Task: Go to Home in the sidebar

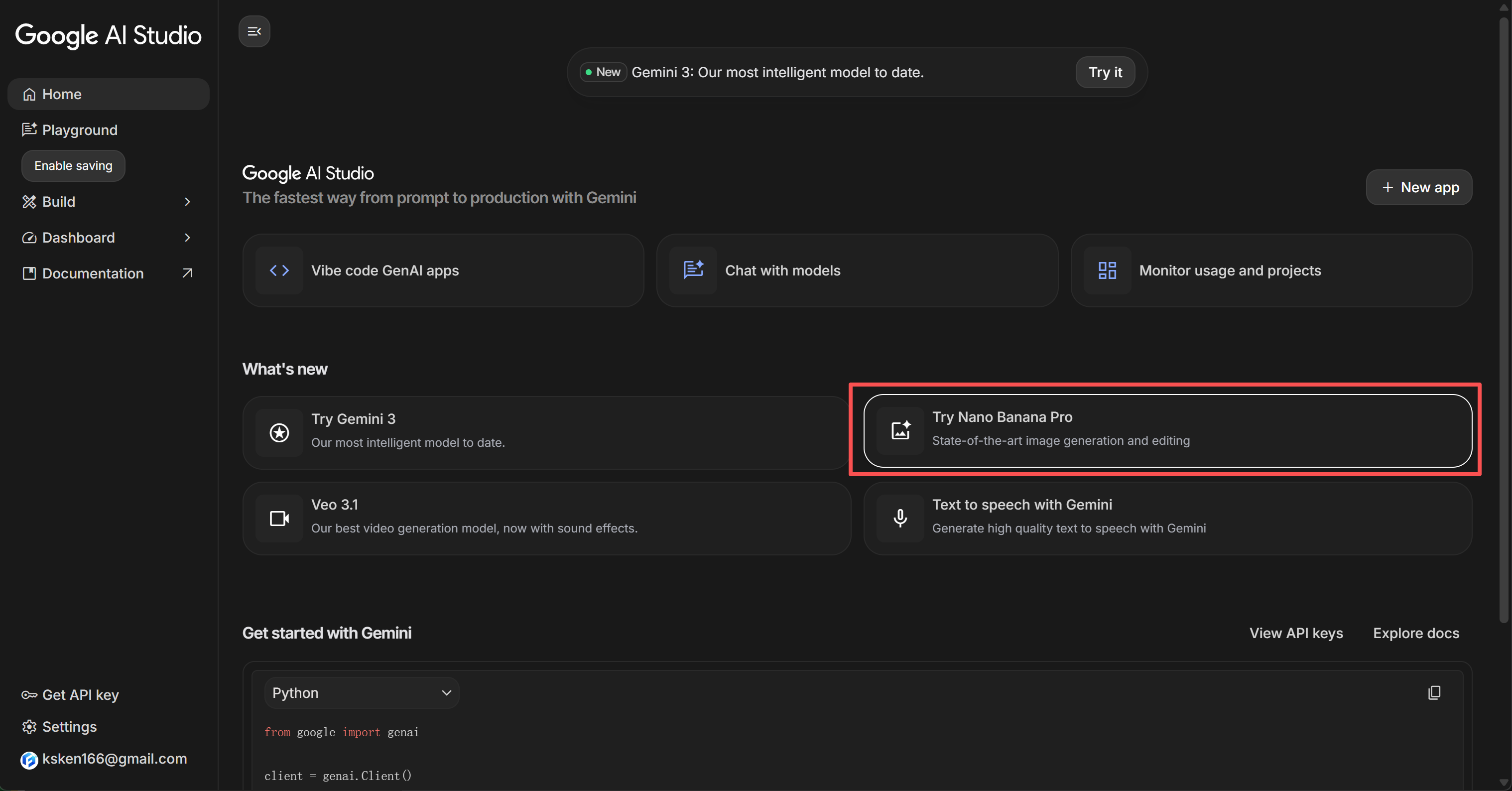Action: click(109, 95)
